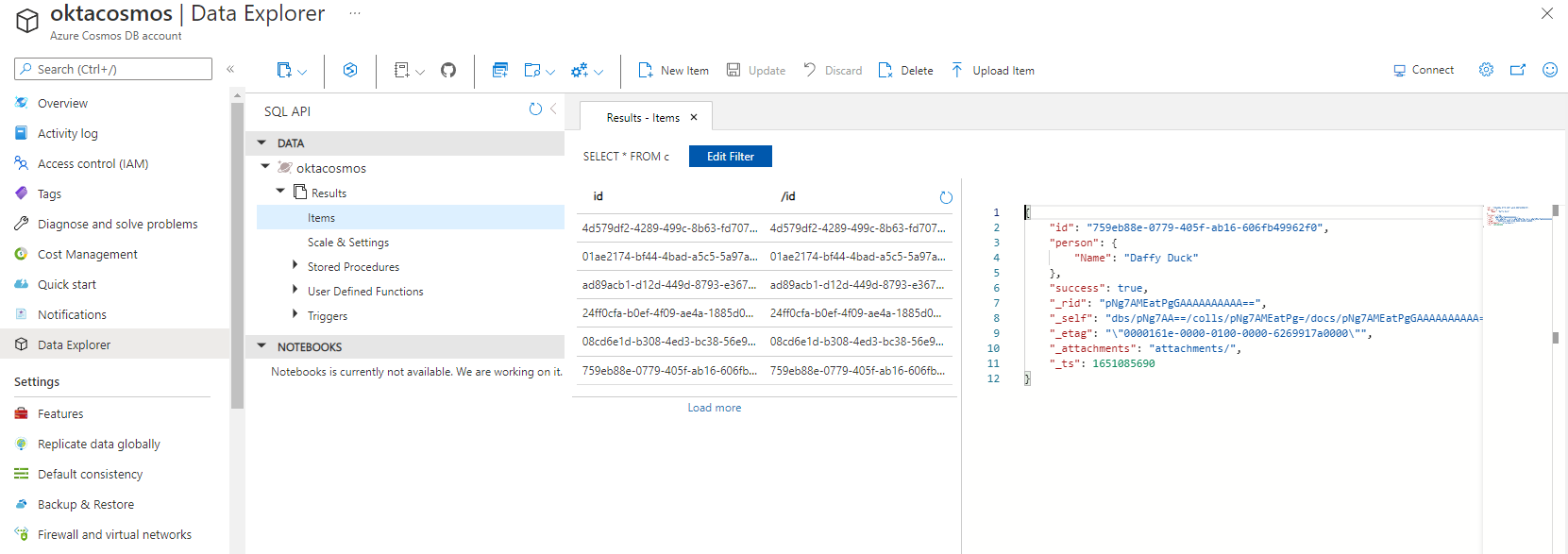Open the feedback smiley icon

pyautogui.click(x=1549, y=70)
